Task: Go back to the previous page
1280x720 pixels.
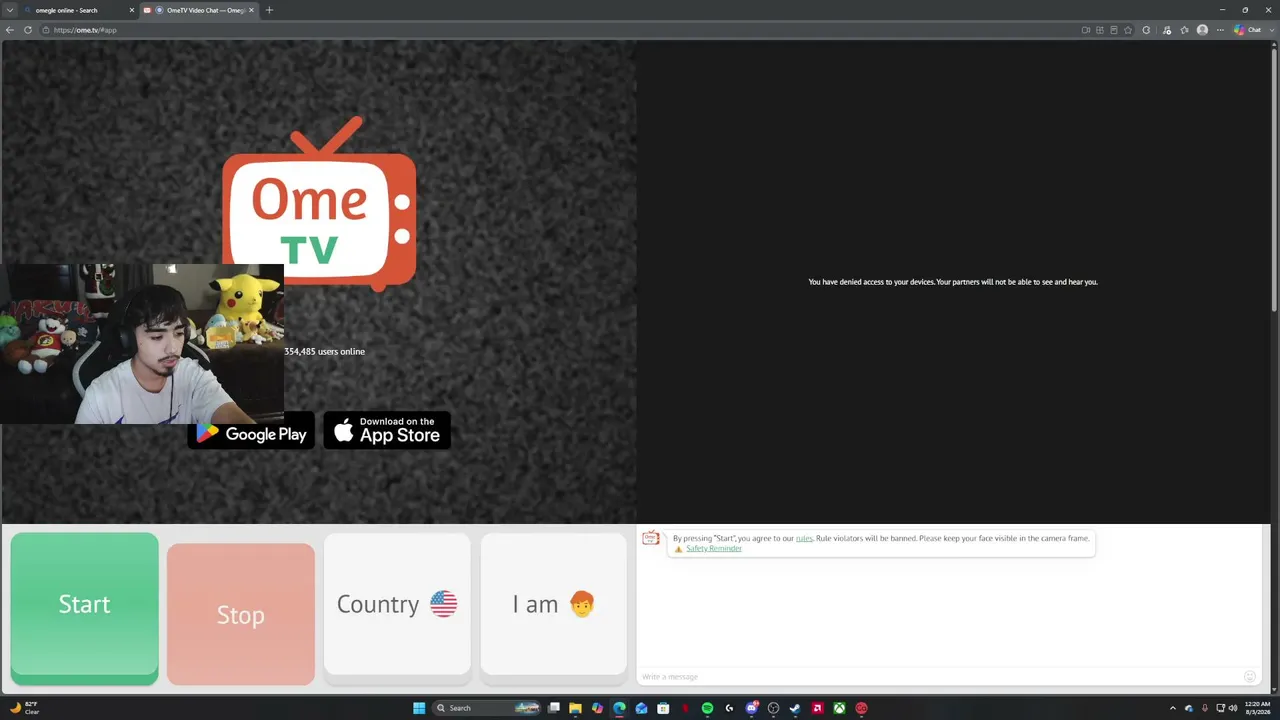Action: pyautogui.click(x=10, y=30)
